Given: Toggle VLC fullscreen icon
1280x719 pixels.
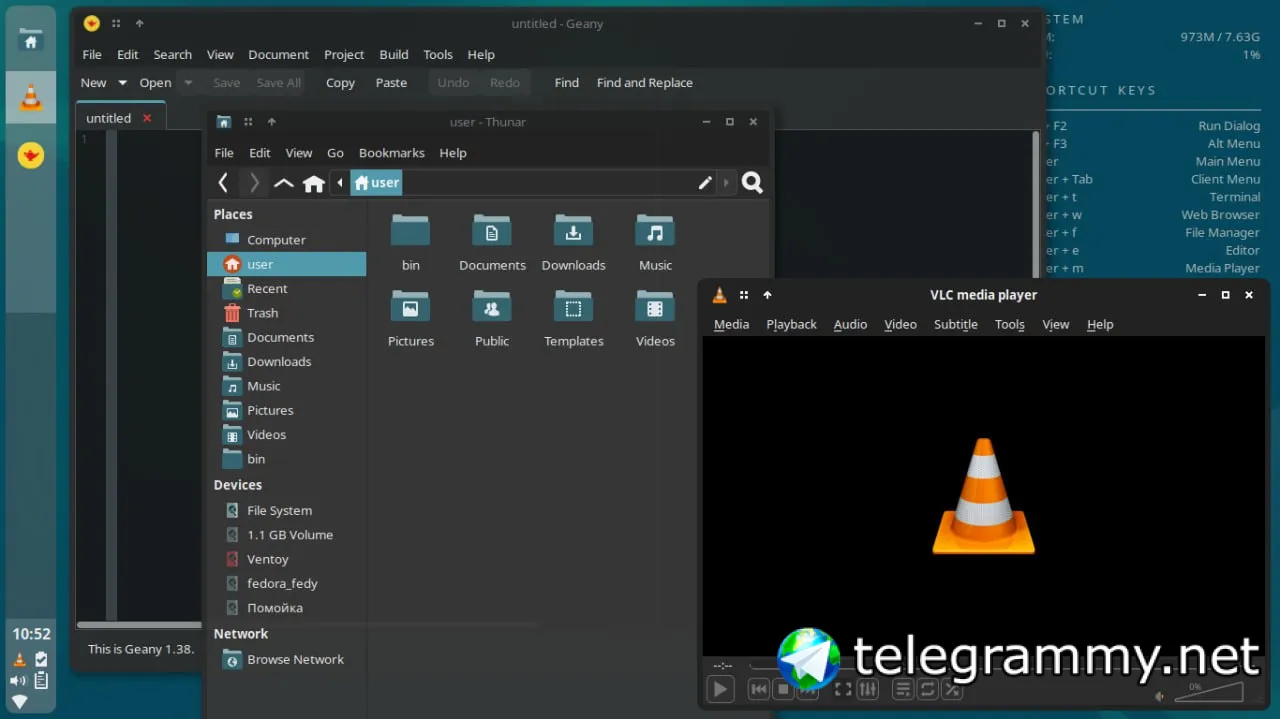Looking at the screenshot, I should pyautogui.click(x=843, y=689).
